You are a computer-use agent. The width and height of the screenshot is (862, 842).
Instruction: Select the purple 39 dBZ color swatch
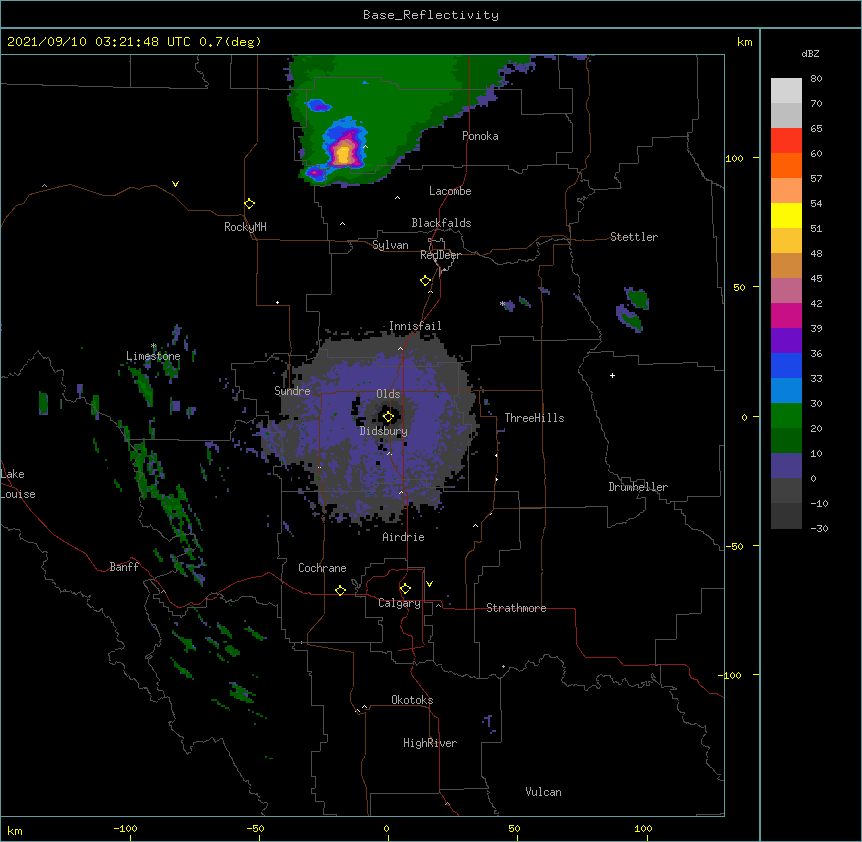click(786, 340)
